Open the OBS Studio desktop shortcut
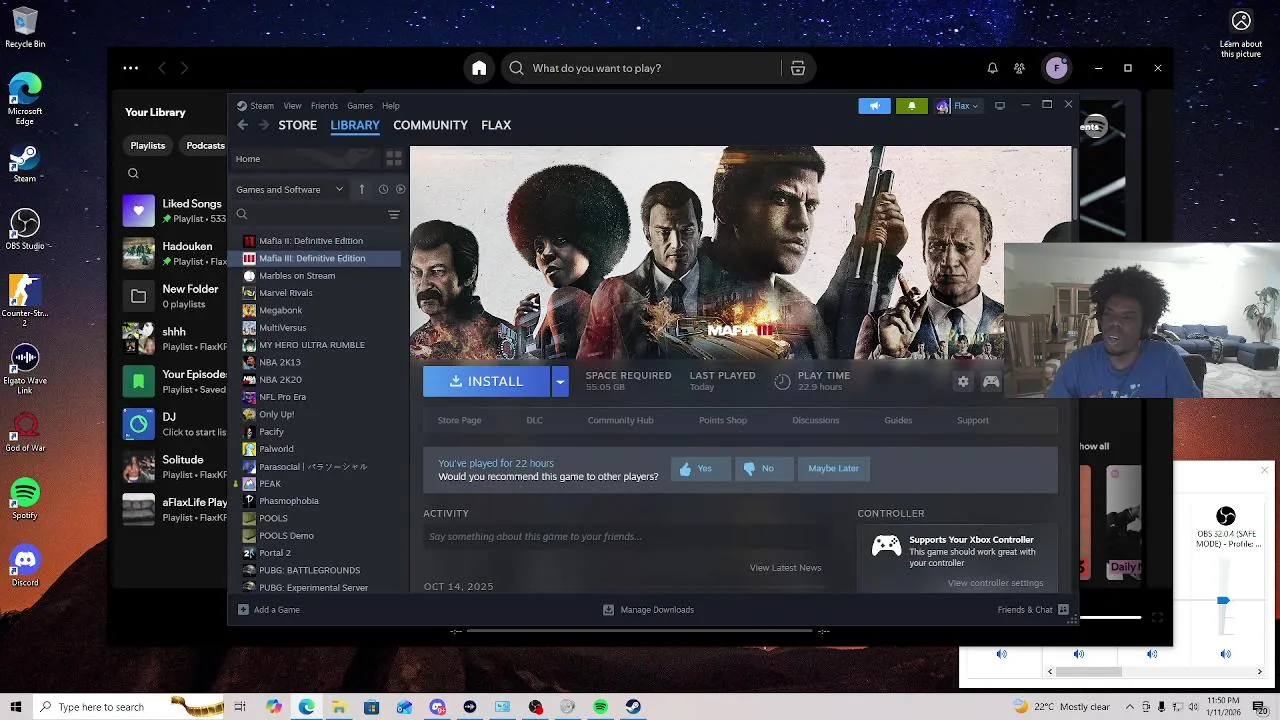This screenshot has height=720, width=1280. [25, 230]
